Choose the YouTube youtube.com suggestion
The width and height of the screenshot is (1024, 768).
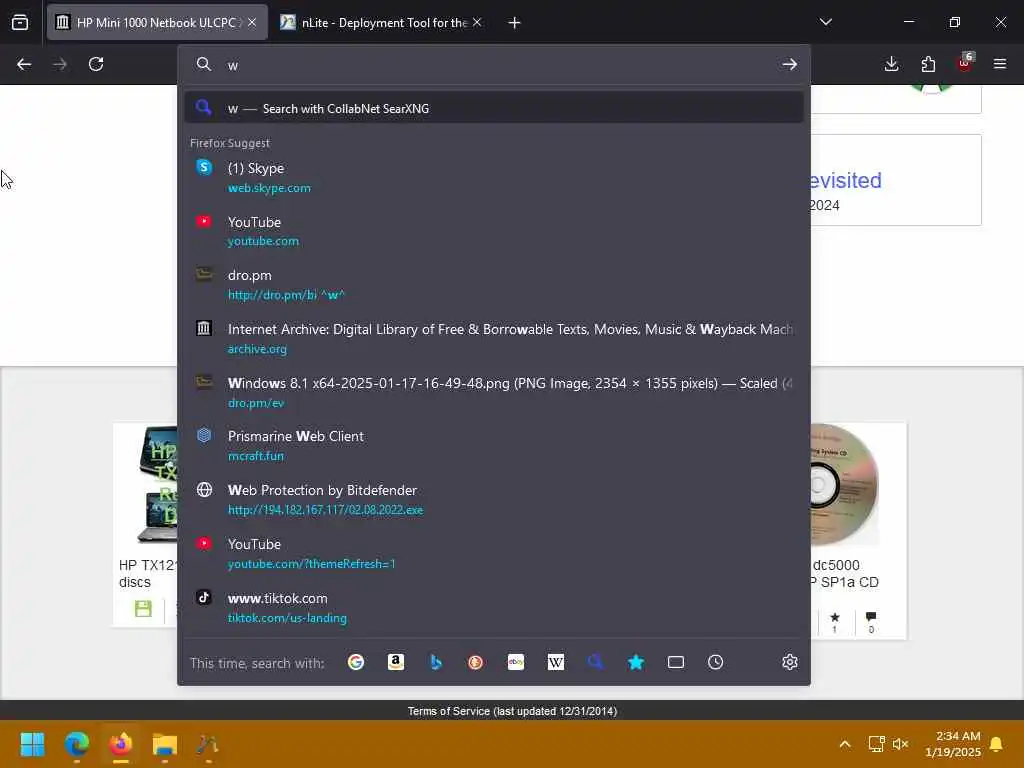click(494, 231)
